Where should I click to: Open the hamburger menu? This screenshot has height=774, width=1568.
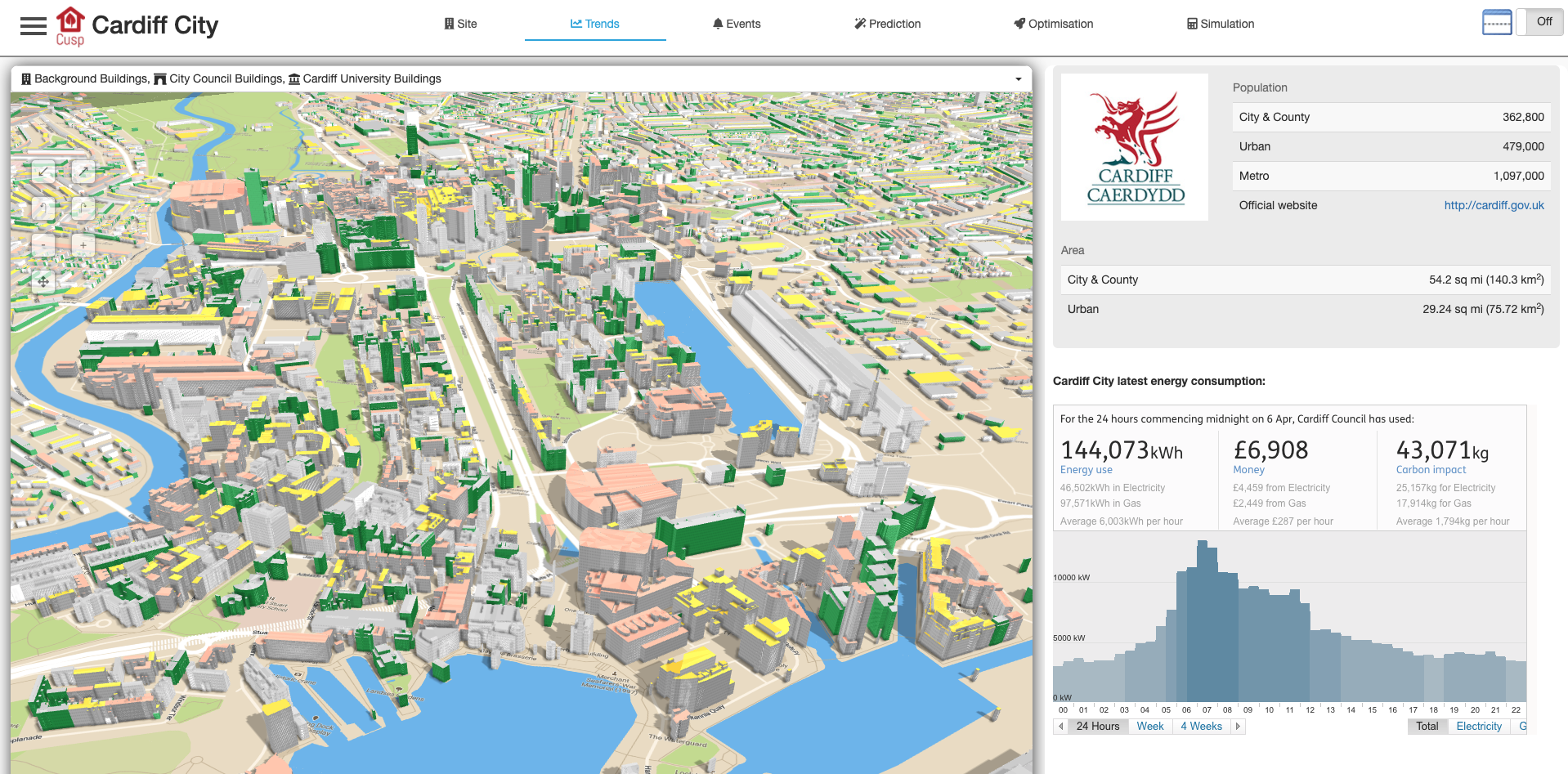coord(34,26)
